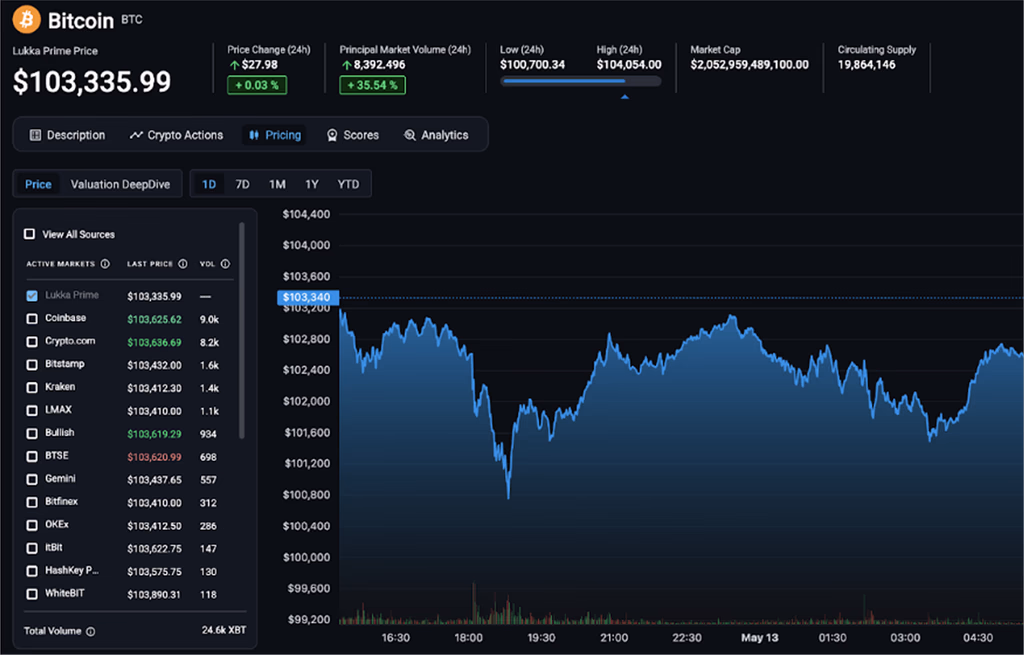1024x655 pixels.
Task: Enable the Gemini market checkbox
Action: pyautogui.click(x=31, y=479)
